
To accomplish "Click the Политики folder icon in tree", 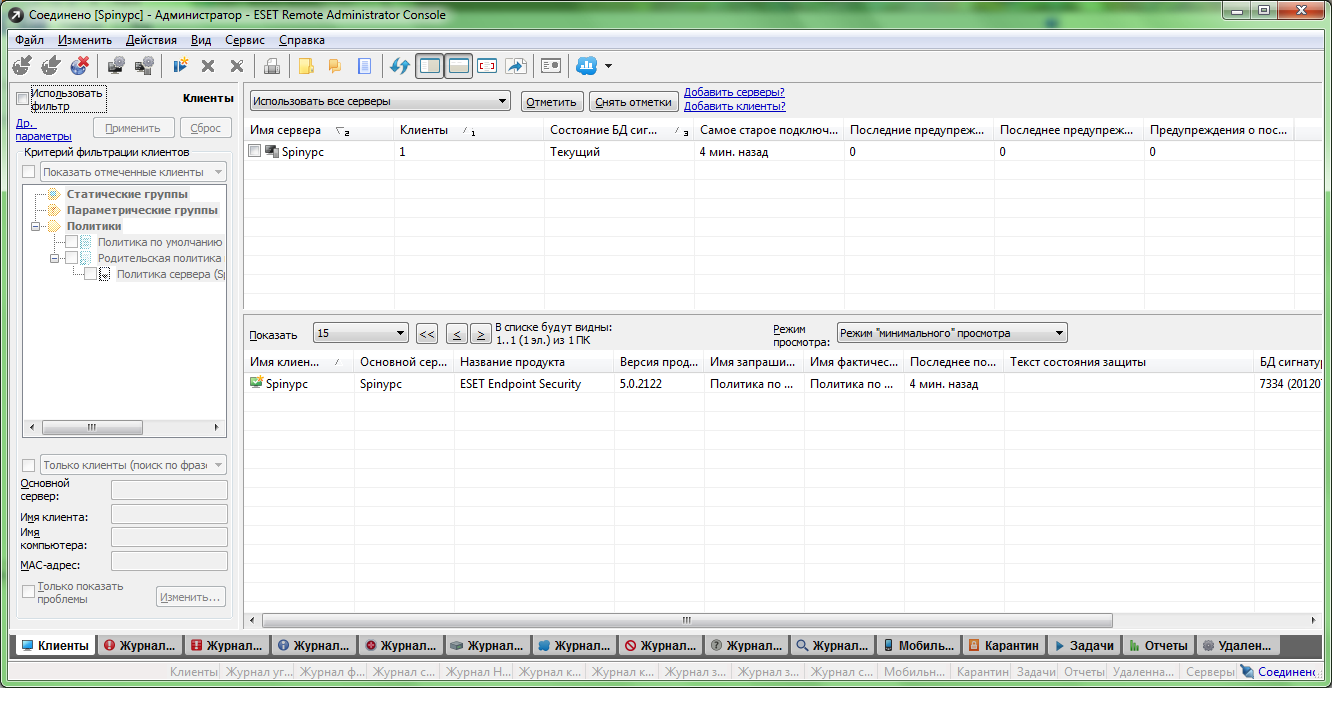I will 55,226.
